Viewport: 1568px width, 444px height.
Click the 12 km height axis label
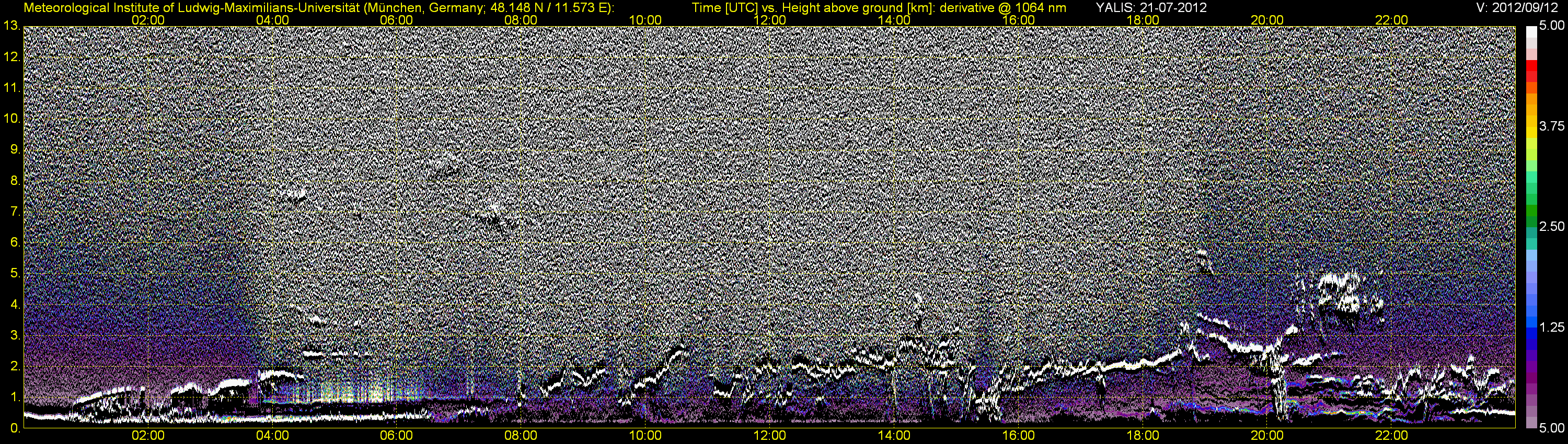[x=11, y=57]
